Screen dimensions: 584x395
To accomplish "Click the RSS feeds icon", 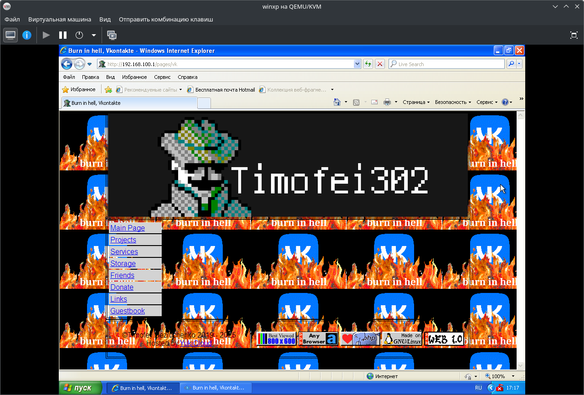I will coord(356,102).
